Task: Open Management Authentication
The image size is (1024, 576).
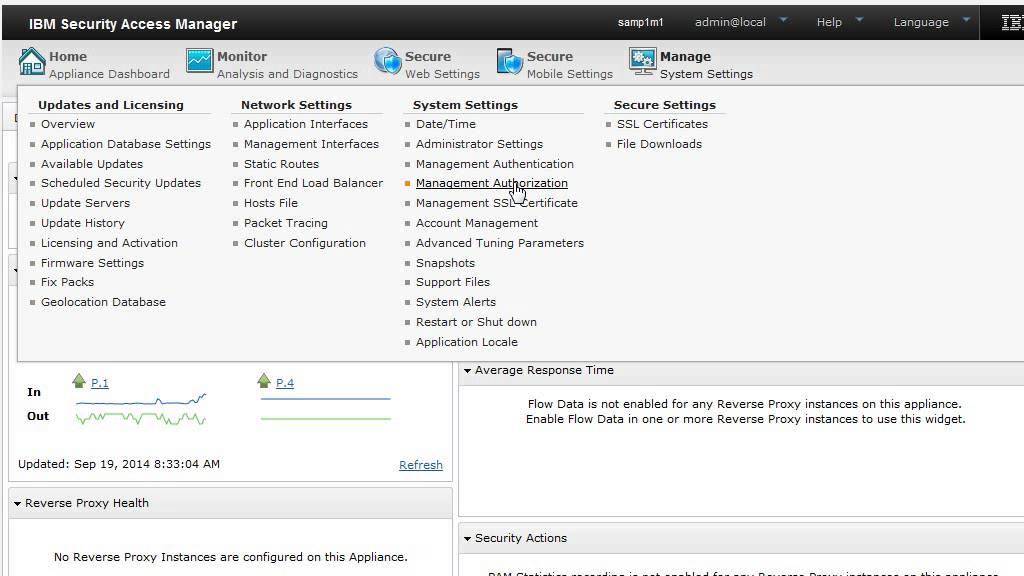Action: (494, 164)
